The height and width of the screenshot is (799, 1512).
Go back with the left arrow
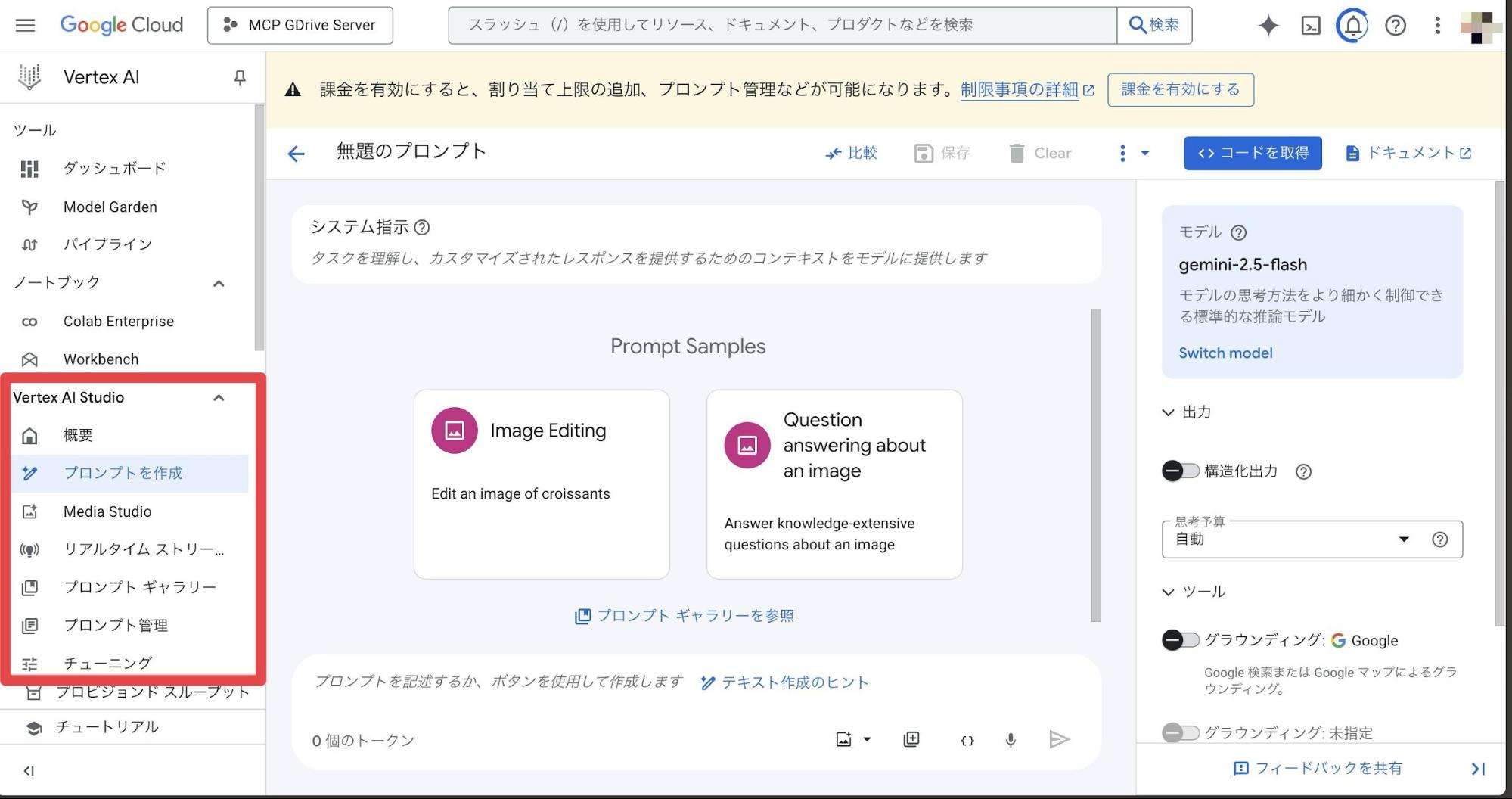click(x=296, y=154)
